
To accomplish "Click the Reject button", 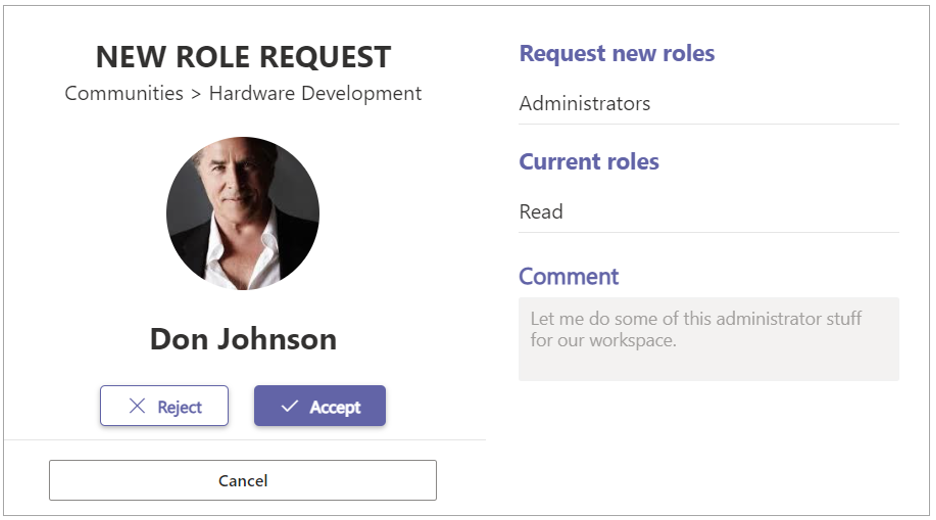I will (x=164, y=406).
